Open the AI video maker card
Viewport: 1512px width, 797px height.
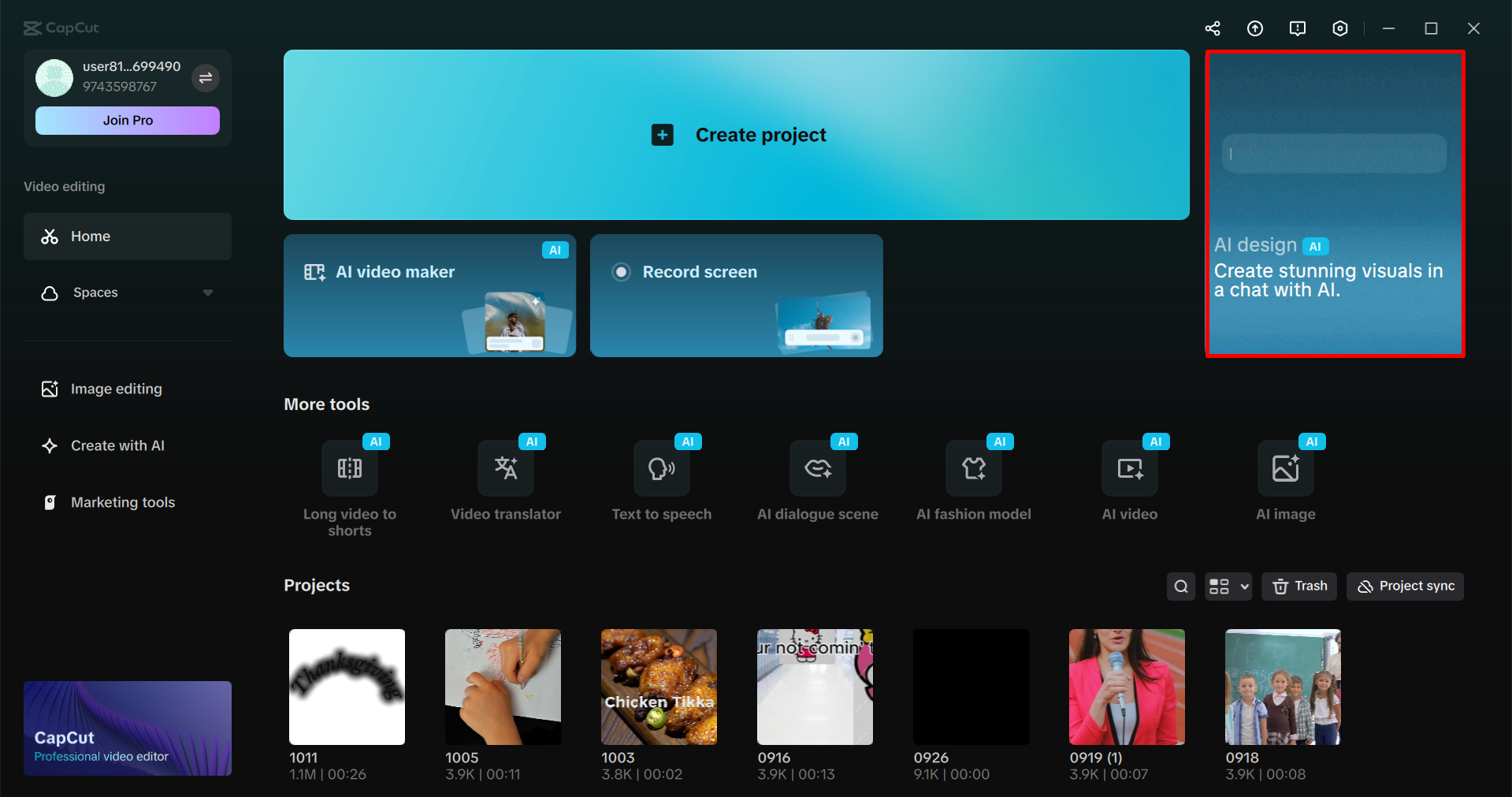click(x=430, y=296)
